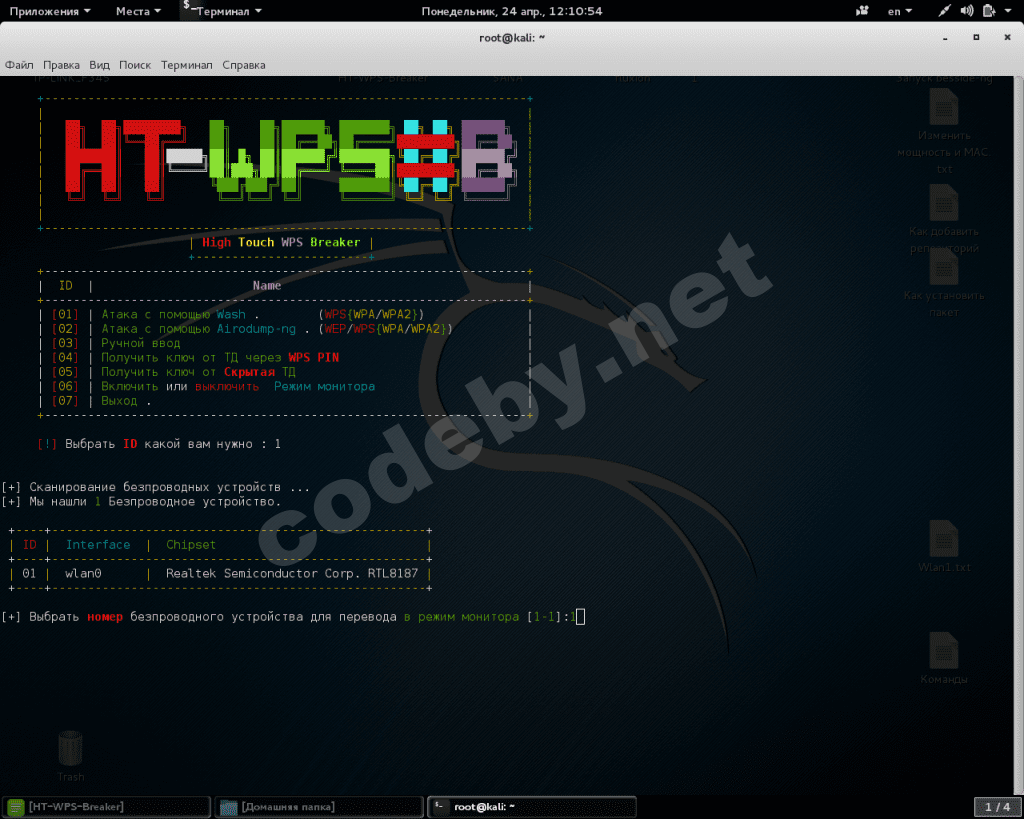Click the date and time clock
The height and width of the screenshot is (819, 1024).
512,10
